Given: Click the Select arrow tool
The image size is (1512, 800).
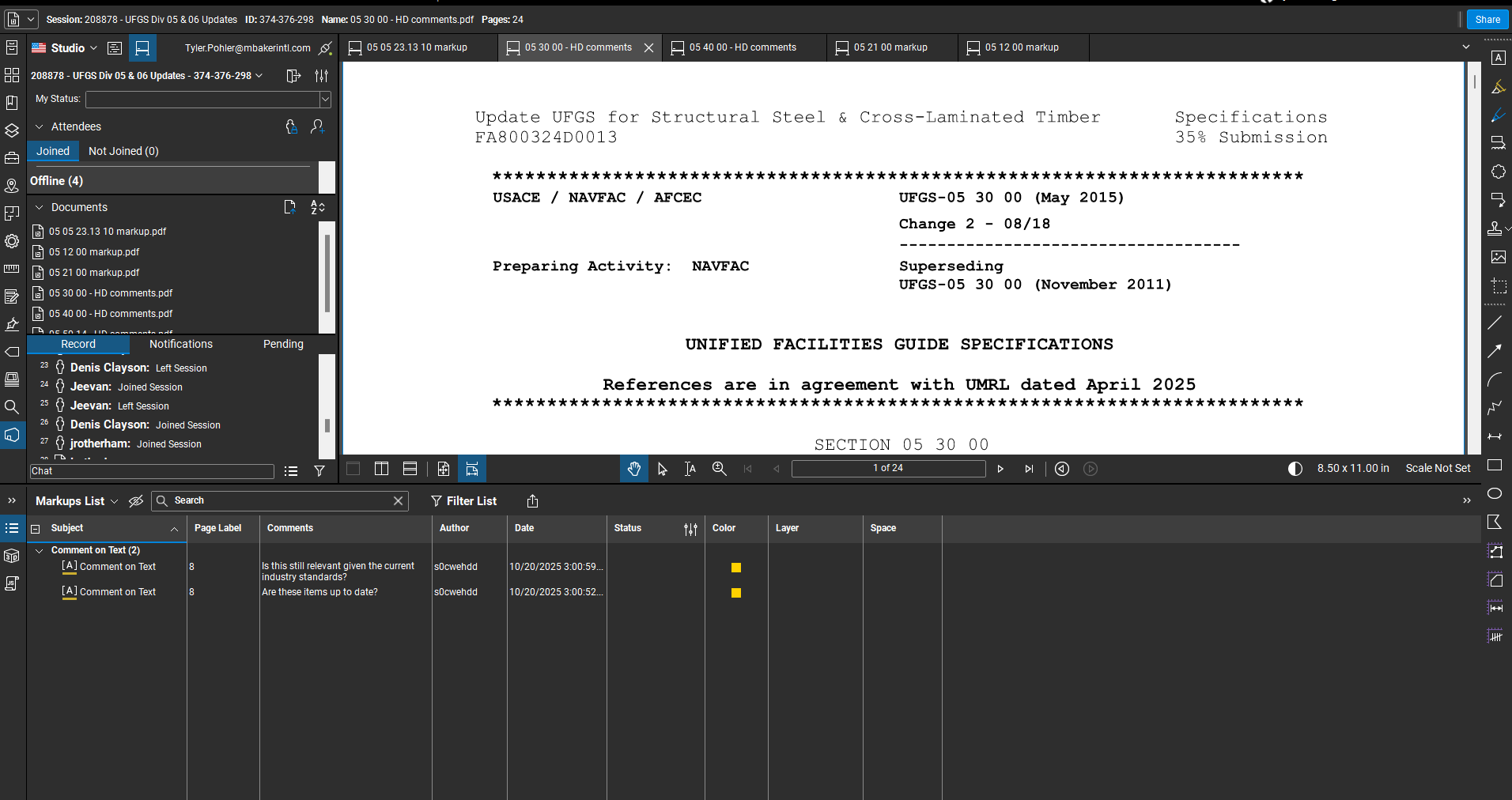Looking at the screenshot, I should click(662, 469).
